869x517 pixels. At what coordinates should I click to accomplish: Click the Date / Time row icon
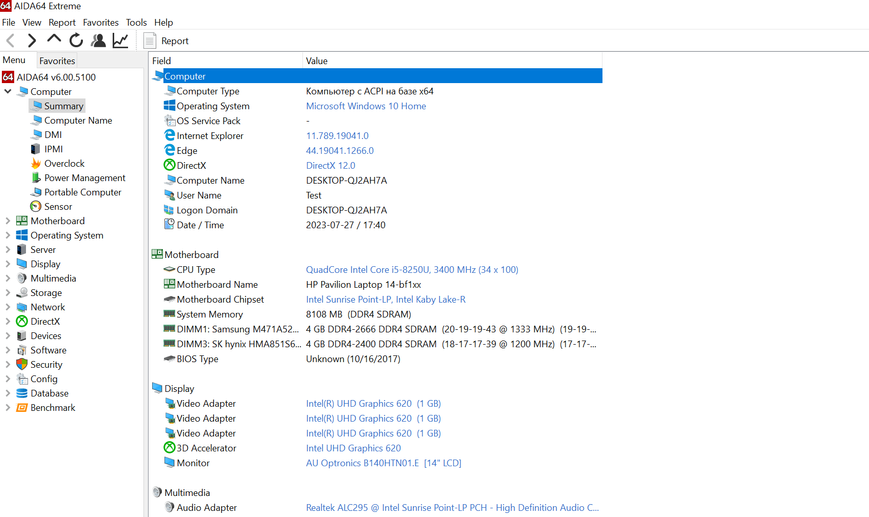170,224
